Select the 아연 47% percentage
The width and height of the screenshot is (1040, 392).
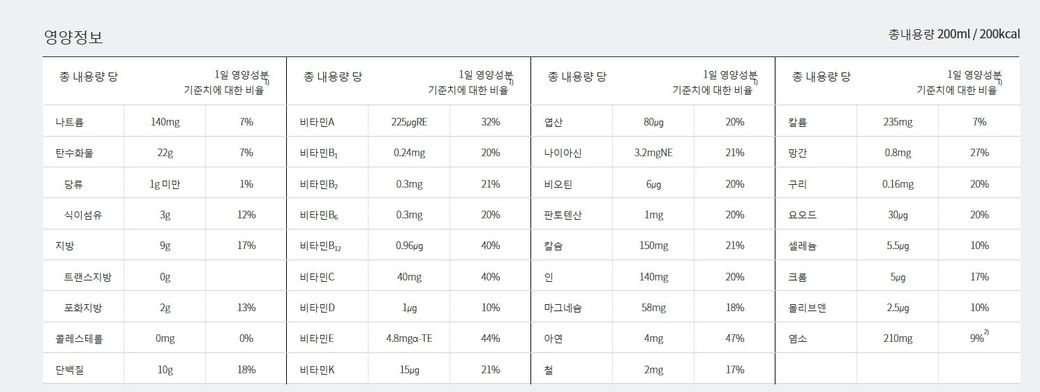coord(735,338)
